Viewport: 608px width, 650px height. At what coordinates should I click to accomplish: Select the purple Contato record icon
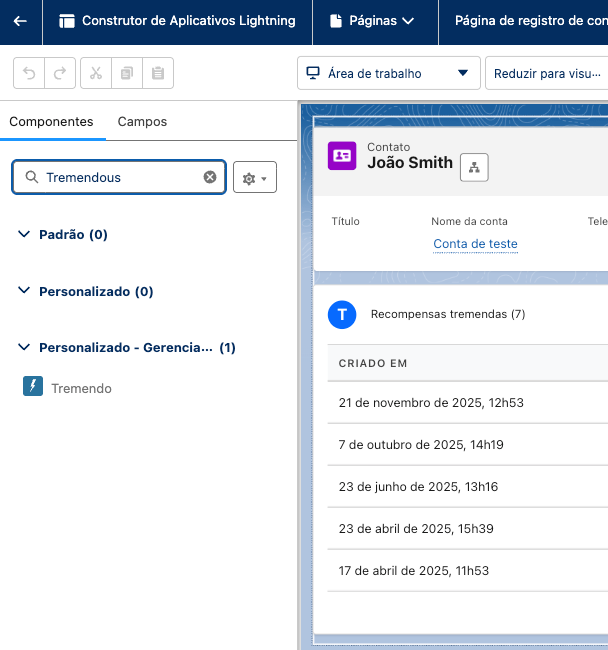point(342,155)
